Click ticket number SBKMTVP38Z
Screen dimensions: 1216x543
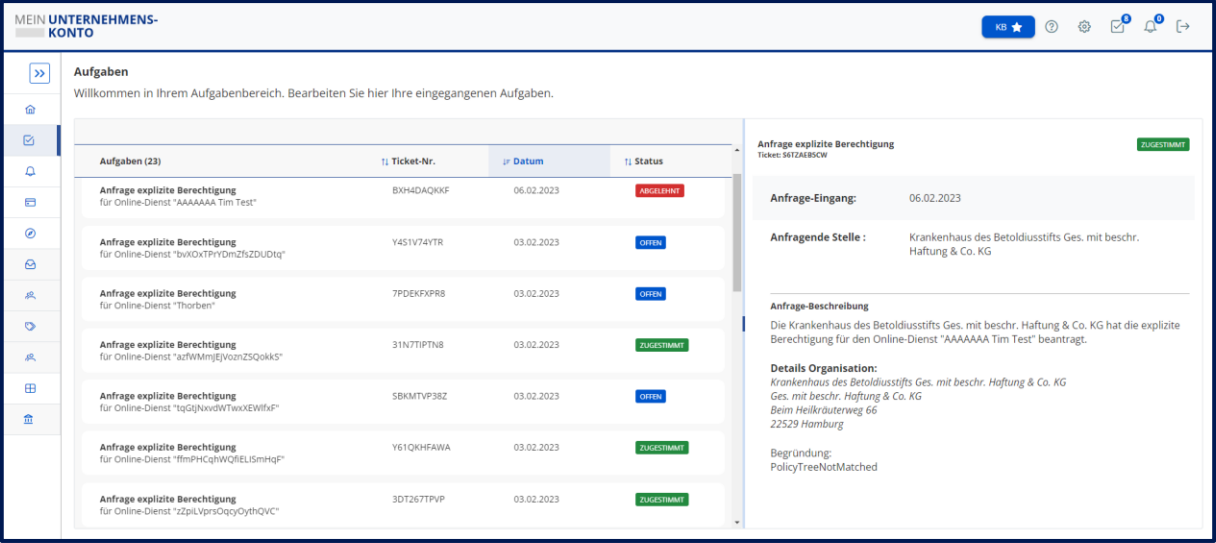(x=420, y=396)
